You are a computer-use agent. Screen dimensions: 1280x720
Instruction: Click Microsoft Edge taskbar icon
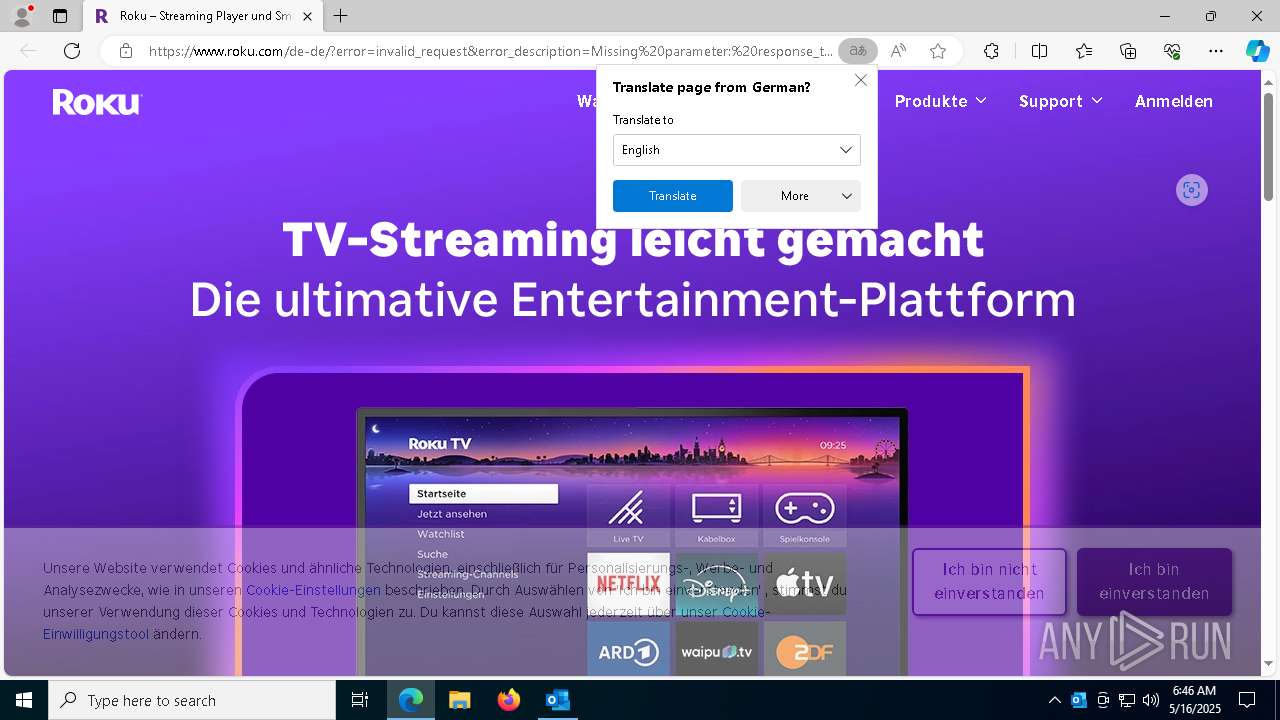pos(411,700)
